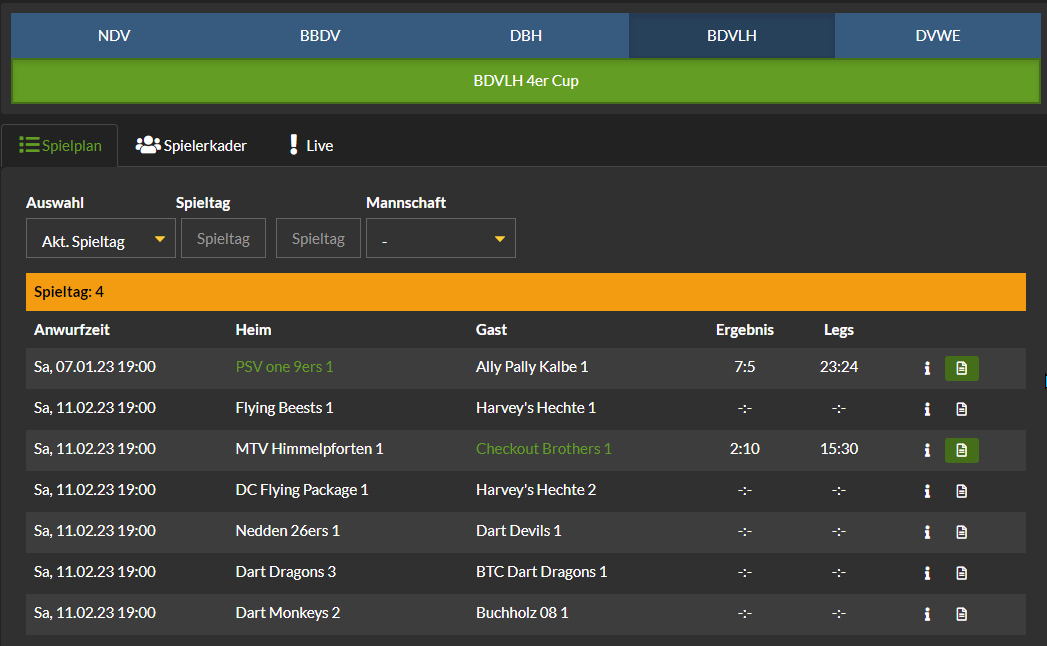Open report sheet for DC Flying Package 1

[962, 491]
